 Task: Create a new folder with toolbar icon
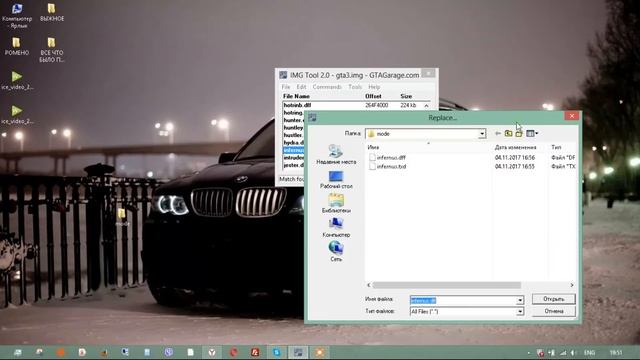click(519, 133)
